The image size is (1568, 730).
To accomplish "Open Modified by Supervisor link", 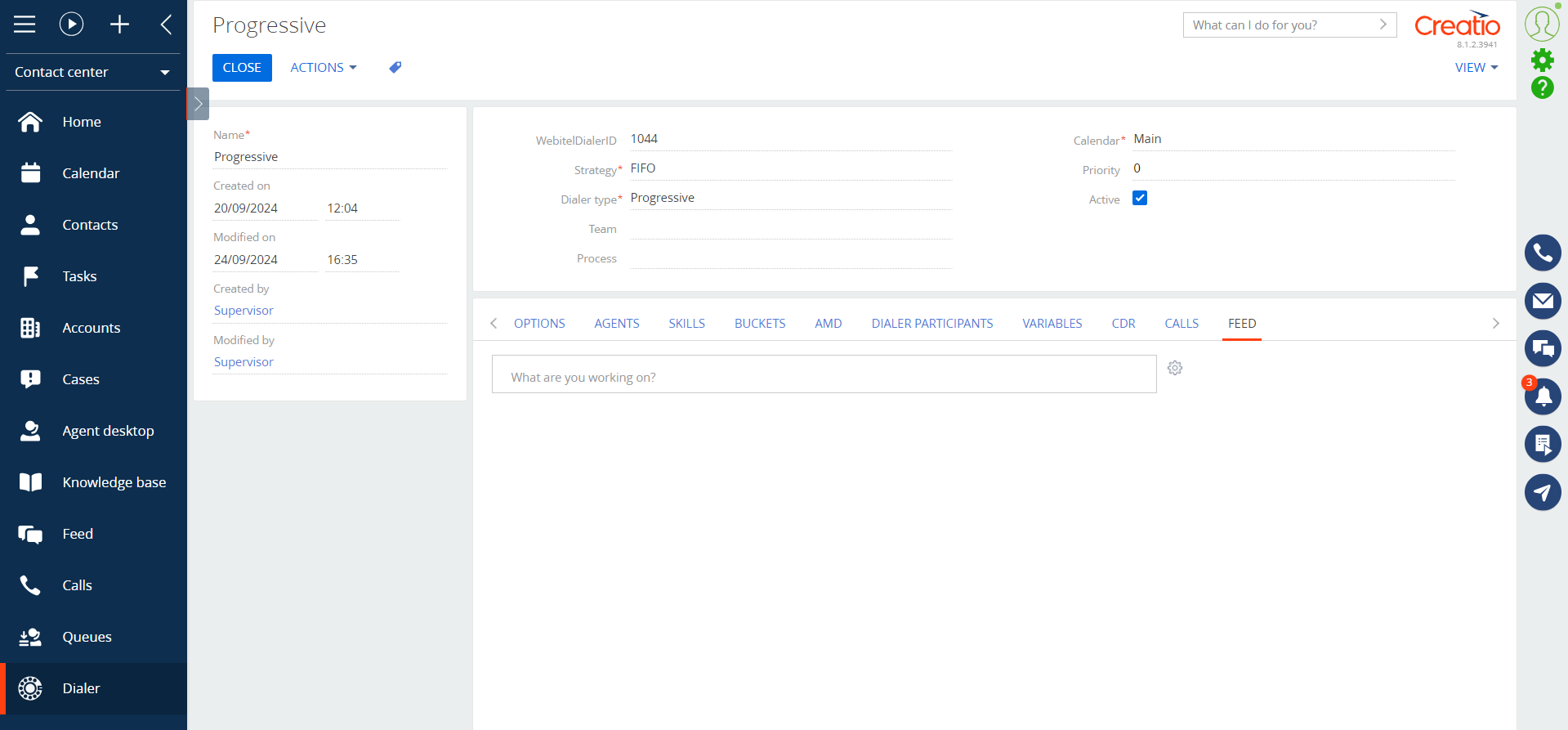I will tap(243, 362).
